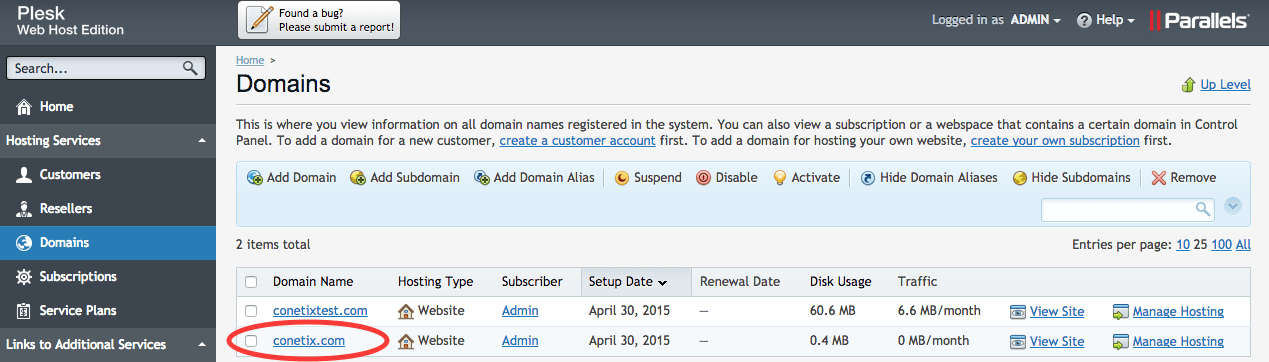Click the Up Level arrow icon

[x=1189, y=85]
